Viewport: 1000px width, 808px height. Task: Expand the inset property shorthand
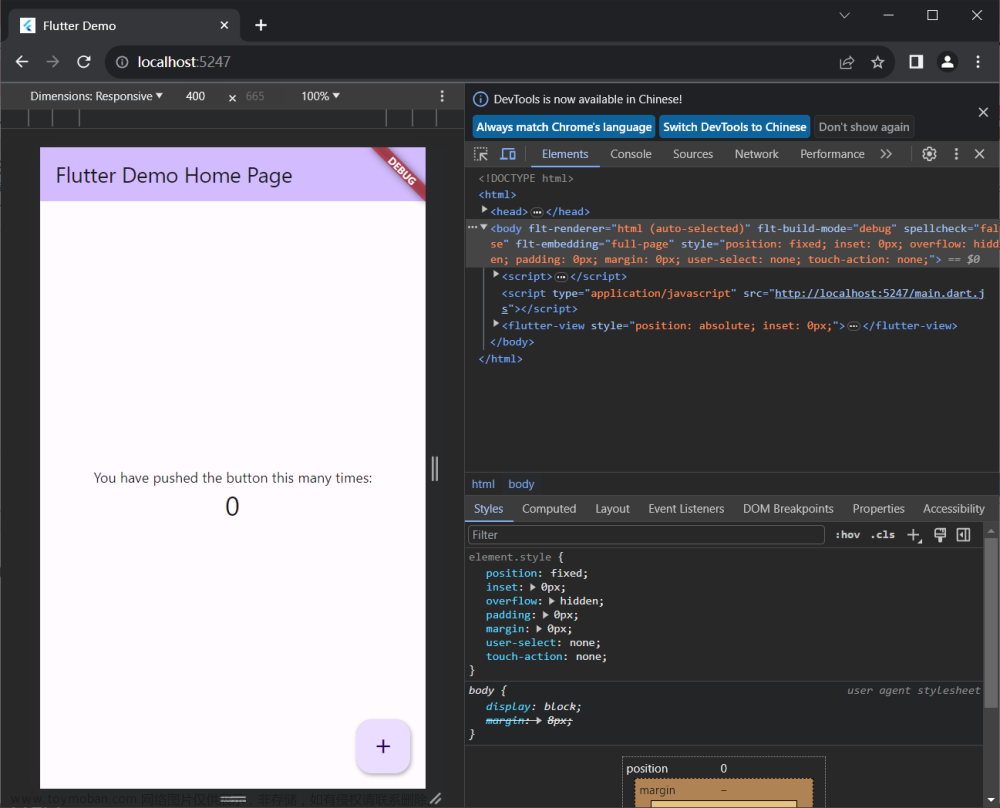533,587
